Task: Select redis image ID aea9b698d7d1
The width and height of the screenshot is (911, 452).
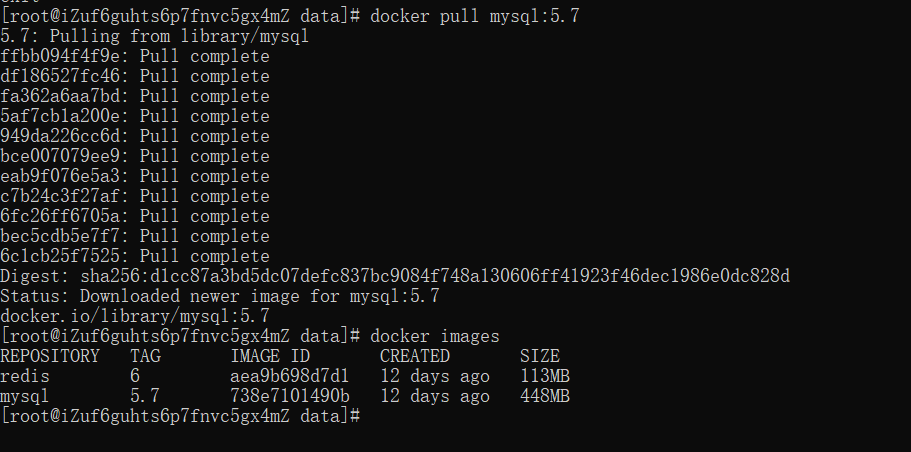Action: point(290,377)
